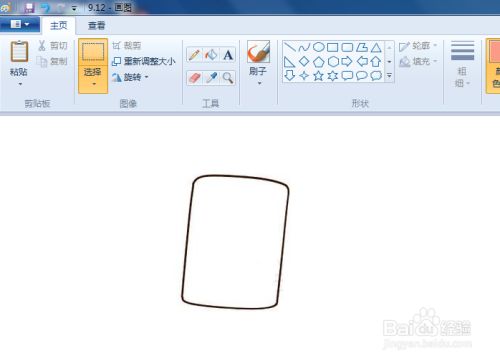Pick the Left arrow shape

tap(362, 62)
